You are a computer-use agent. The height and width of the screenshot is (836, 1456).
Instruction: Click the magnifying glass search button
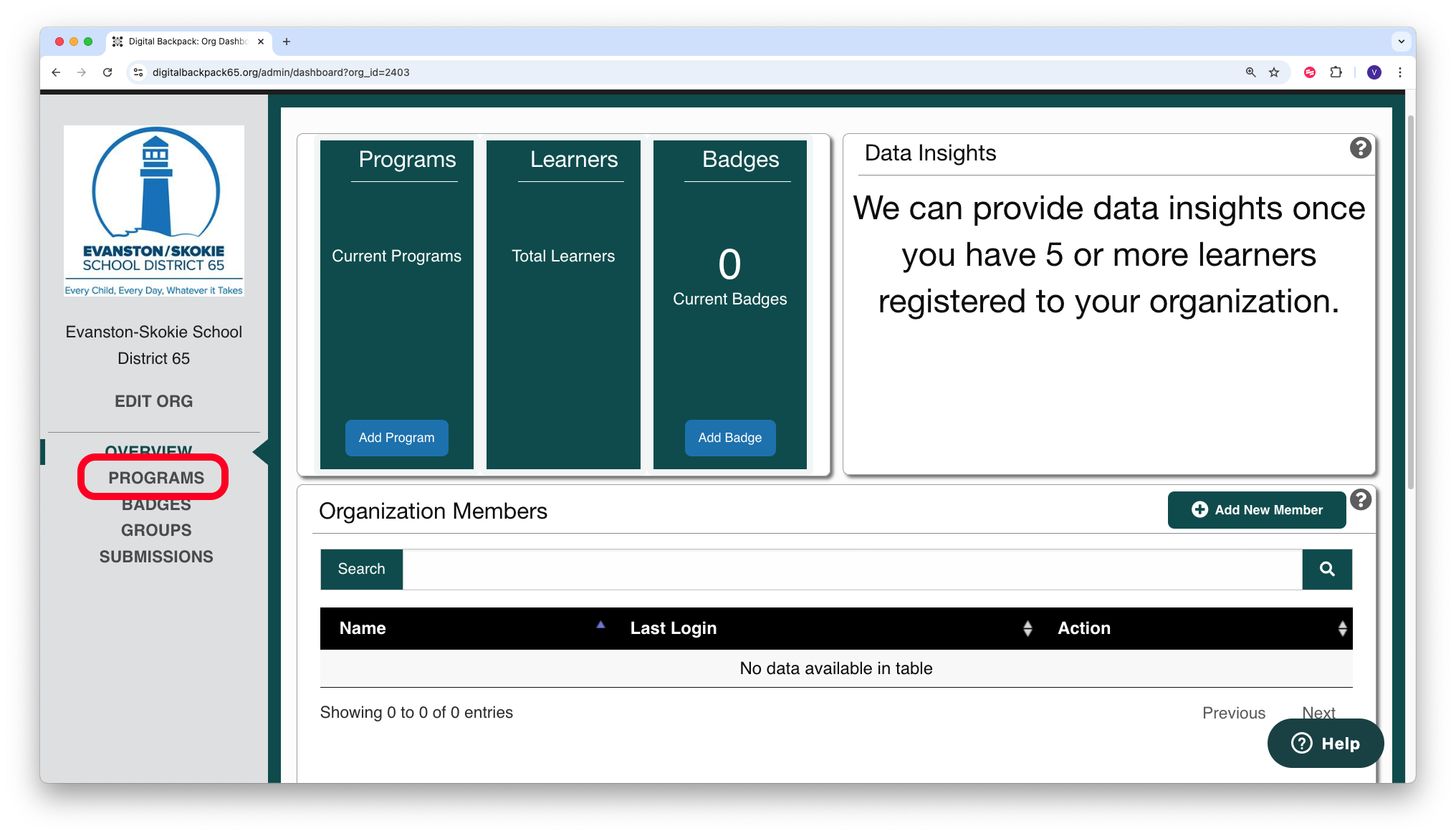[1327, 569]
